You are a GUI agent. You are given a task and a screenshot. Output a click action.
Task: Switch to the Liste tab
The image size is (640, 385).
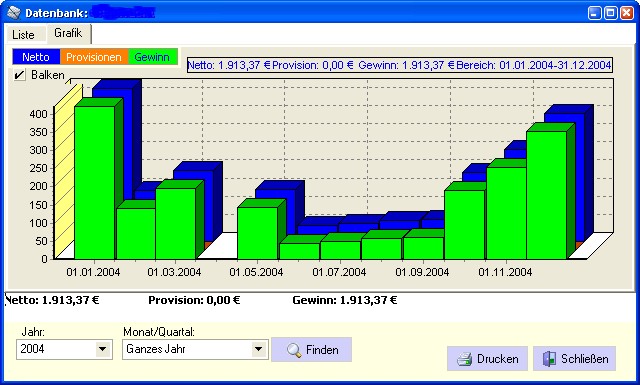(23, 34)
